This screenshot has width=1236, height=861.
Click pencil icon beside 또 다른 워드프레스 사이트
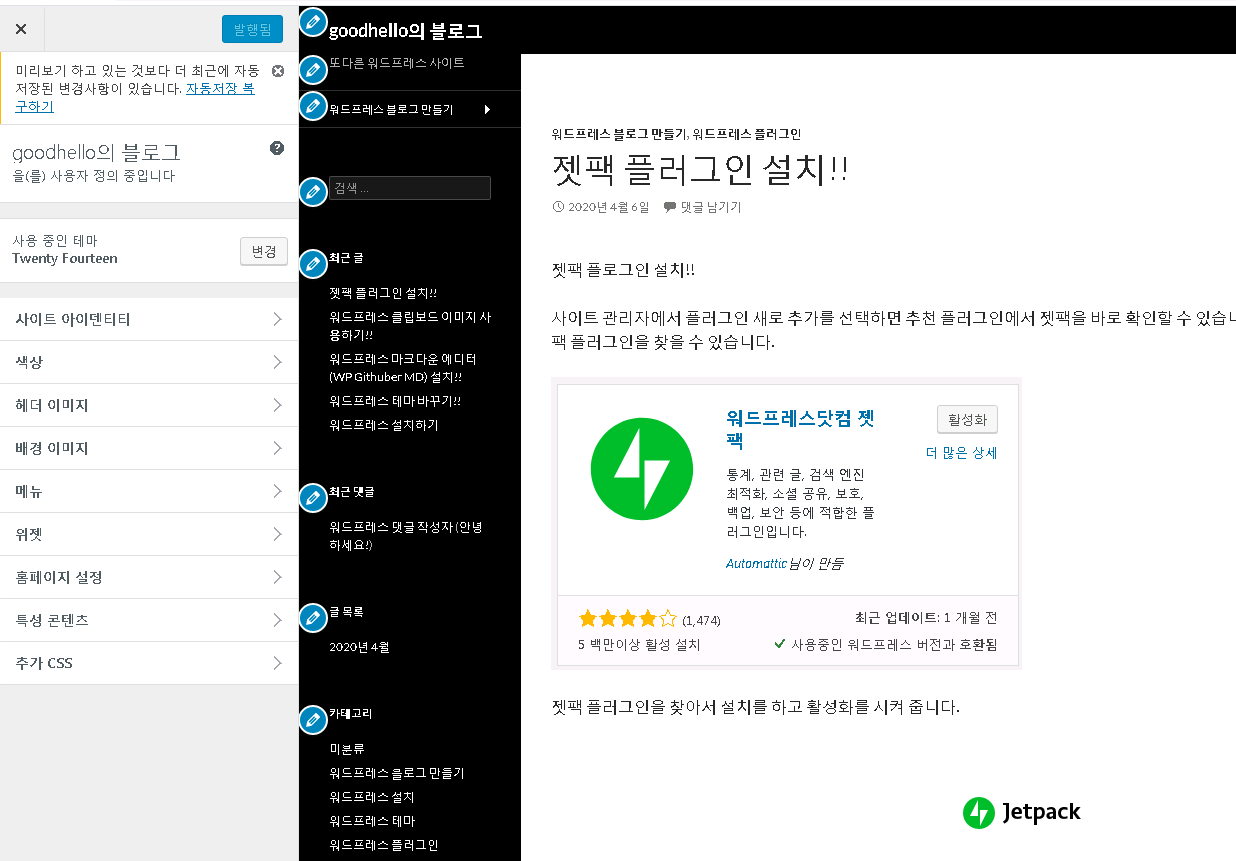[314, 70]
